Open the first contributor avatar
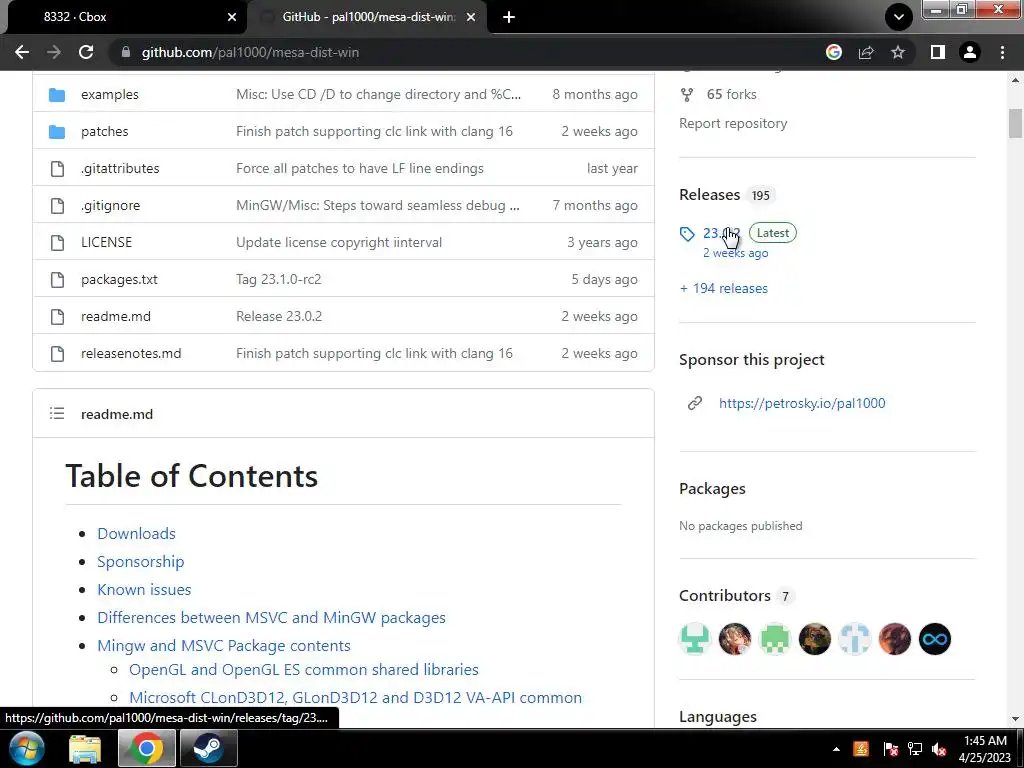The width and height of the screenshot is (1024, 768). pyautogui.click(x=695, y=639)
